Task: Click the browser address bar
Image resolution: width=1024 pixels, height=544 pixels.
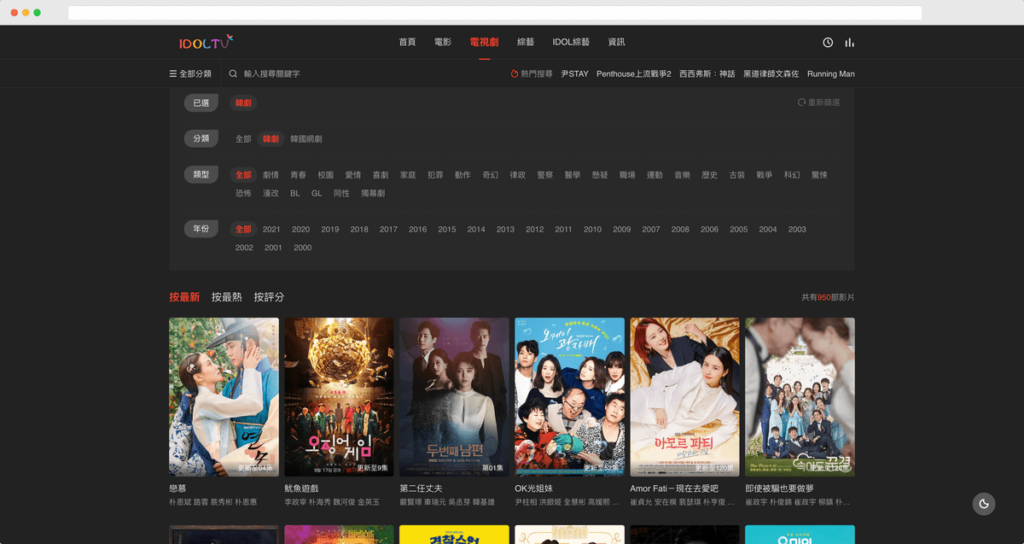Action: [495, 12]
